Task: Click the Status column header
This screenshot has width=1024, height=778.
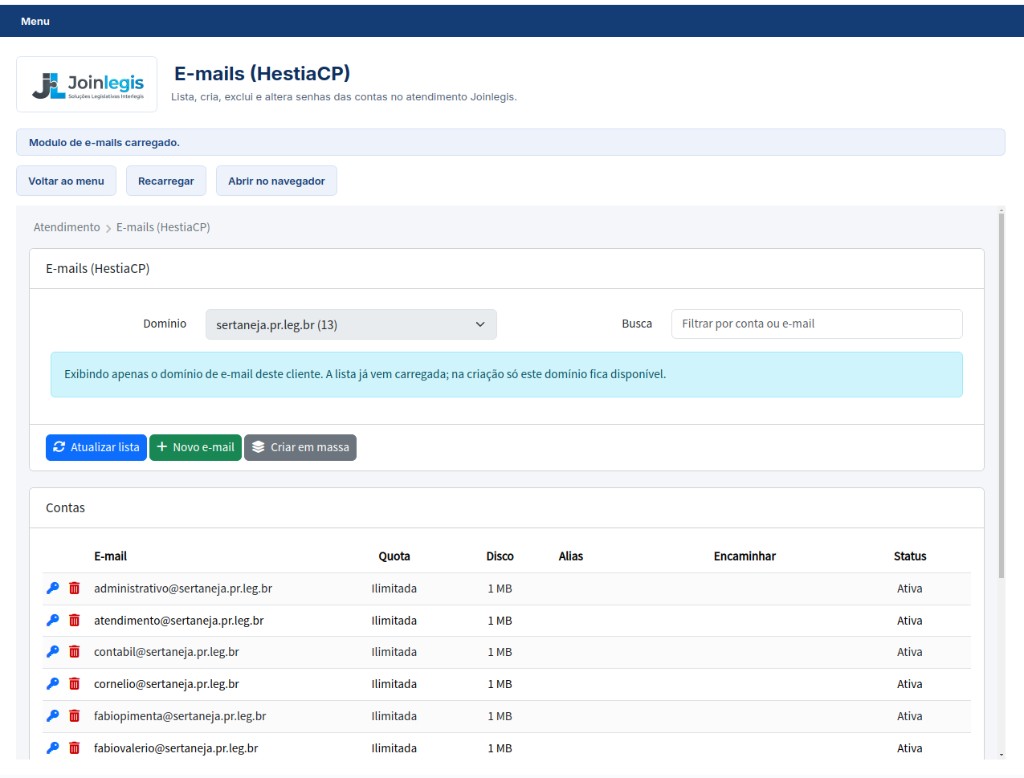Action: [x=910, y=557]
